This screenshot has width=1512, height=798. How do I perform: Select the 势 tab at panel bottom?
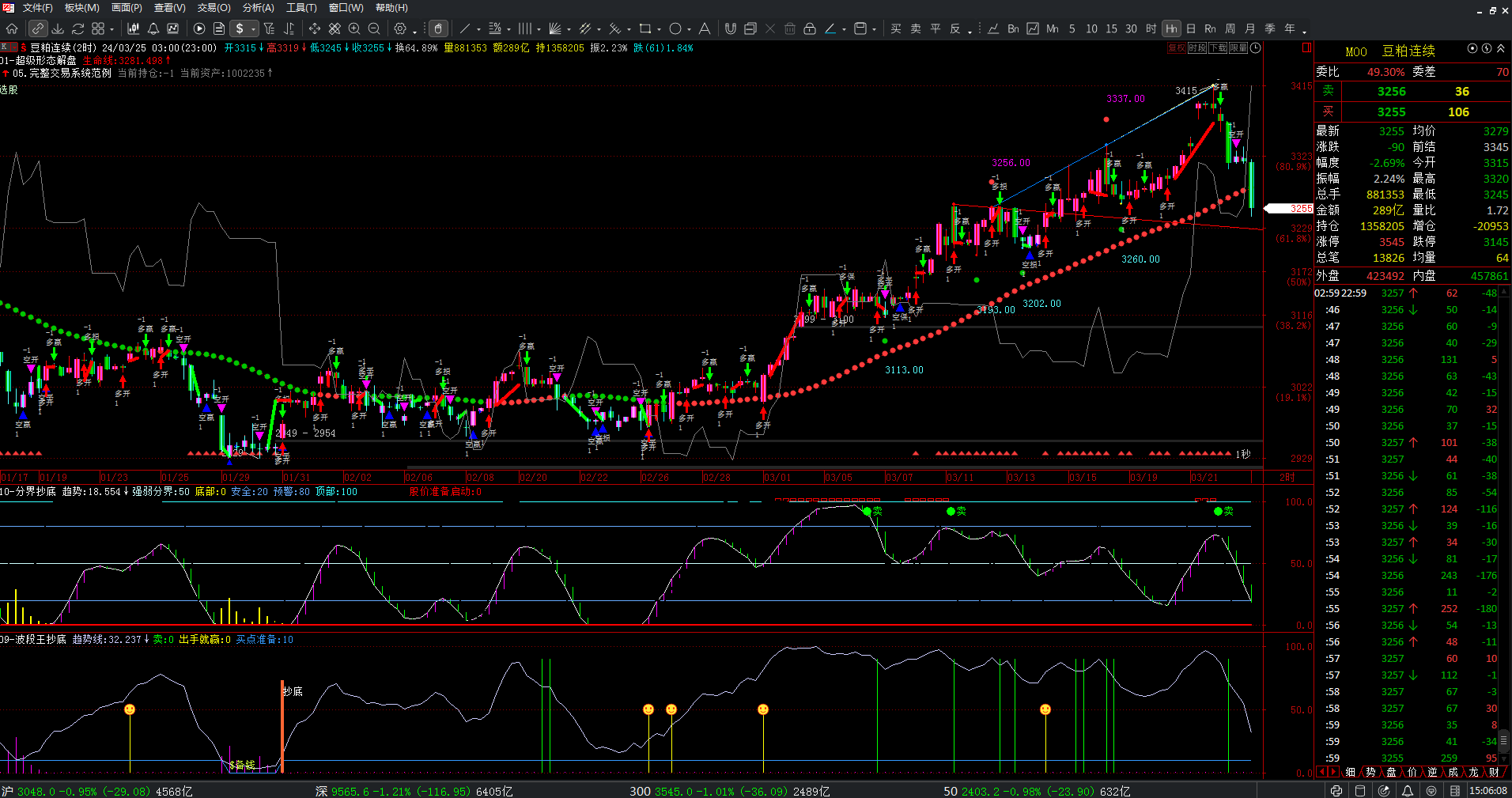pos(1370,772)
